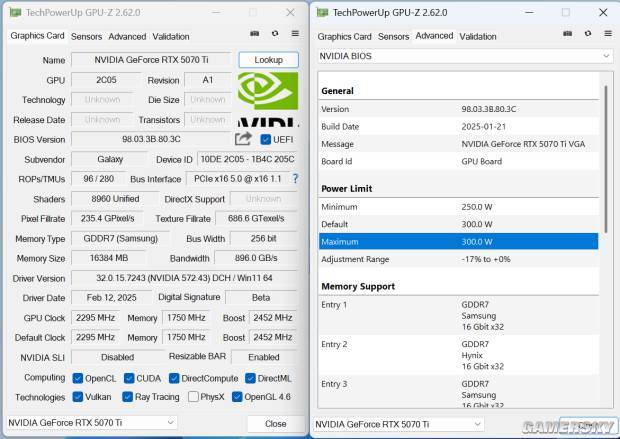The image size is (620, 439).
Task: Click the Driver Date Feb 12, 2025 field
Action: 112,297
